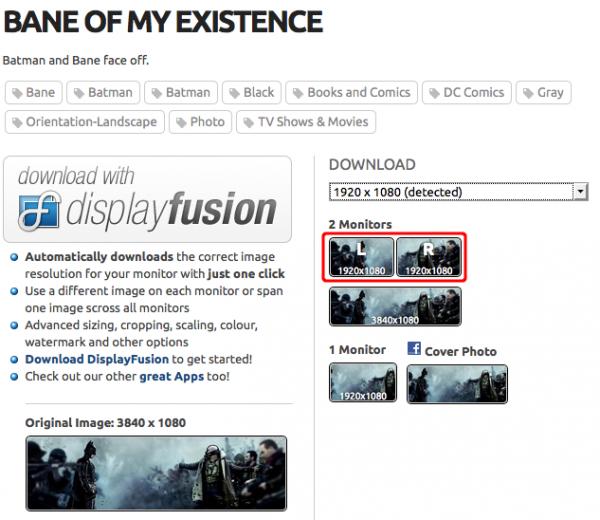The image size is (600, 520).
Task: Click the 'BANE OF MY EXISTENCE' heading
Action: 163,22
